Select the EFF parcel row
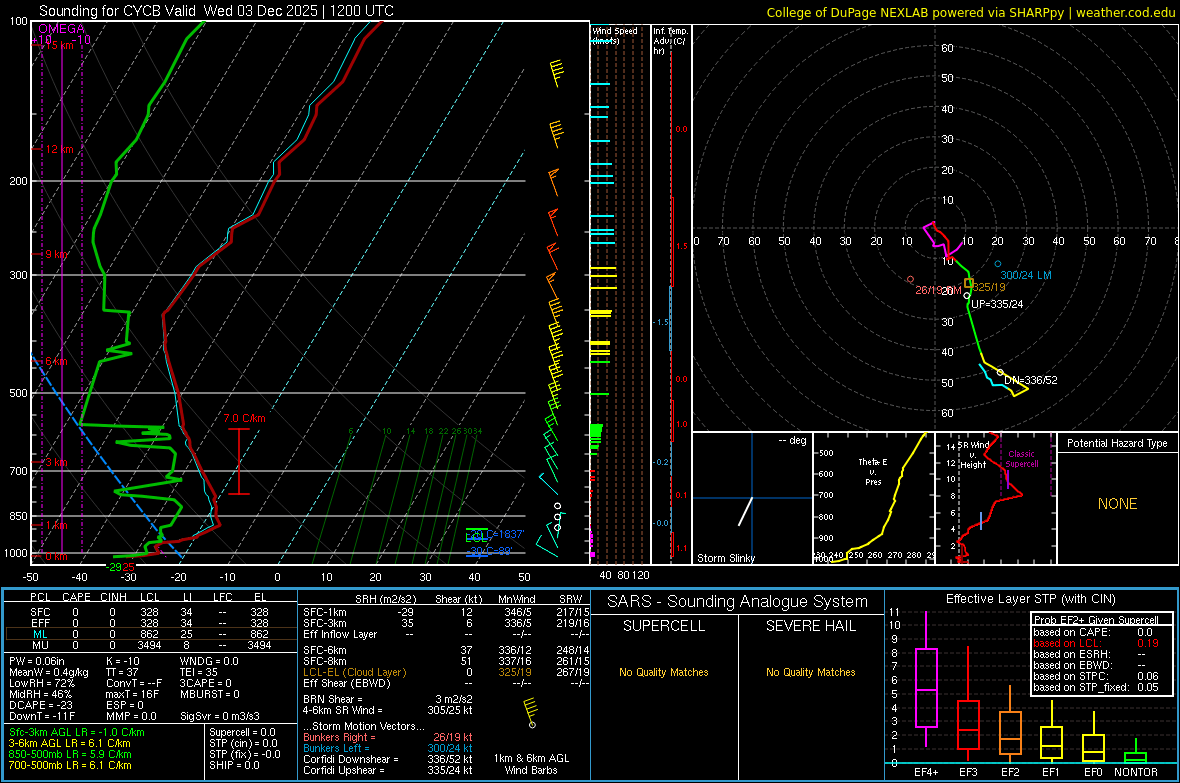This screenshot has height=783, width=1180. click(x=150, y=623)
